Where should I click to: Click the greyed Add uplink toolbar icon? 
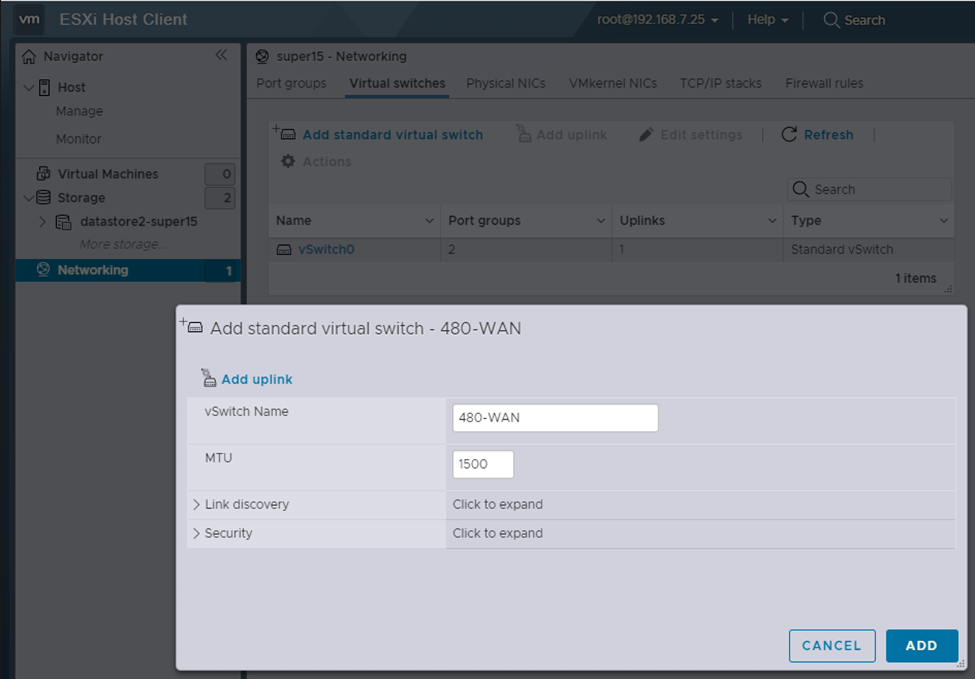click(524, 134)
